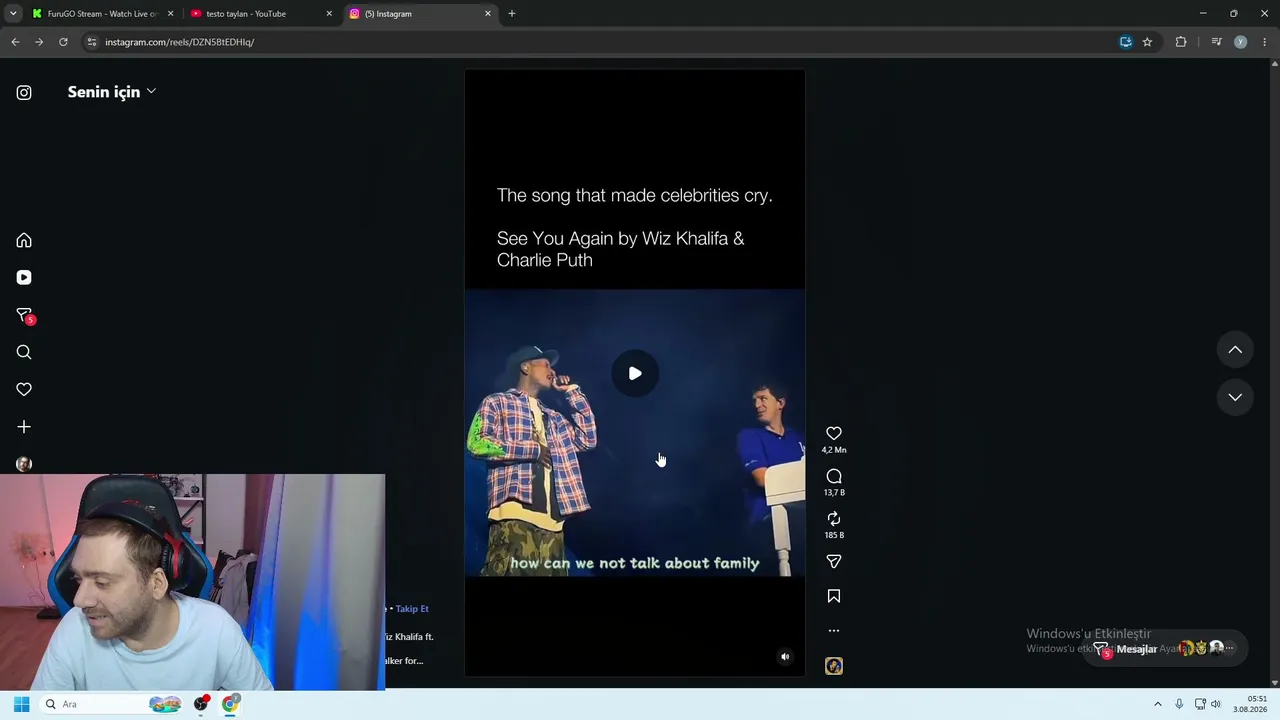This screenshot has width=1280, height=720.
Task: Open Chrome profile avatar 'y'
Action: pyautogui.click(x=1241, y=42)
